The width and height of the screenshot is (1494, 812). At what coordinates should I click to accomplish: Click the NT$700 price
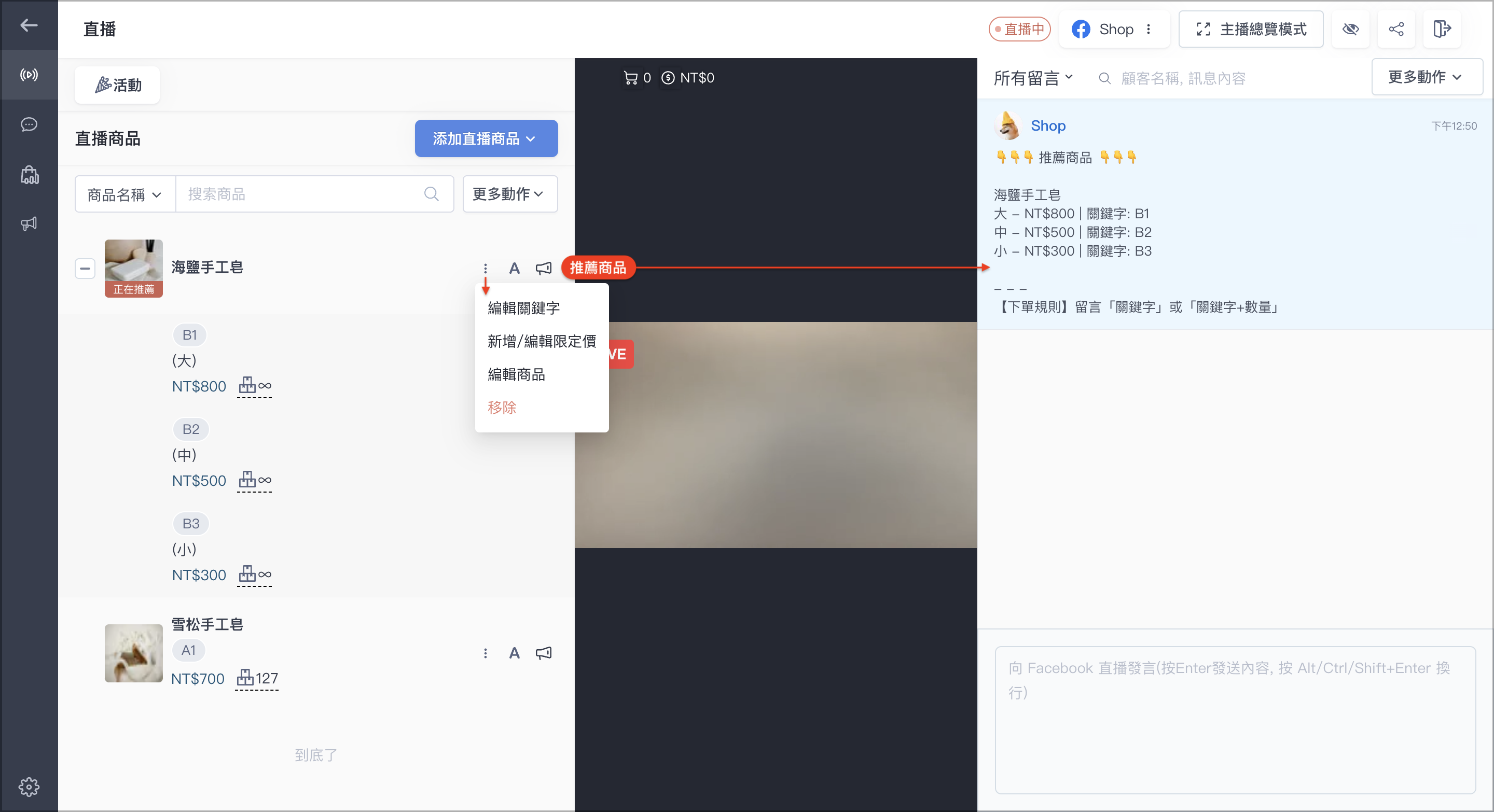(198, 679)
